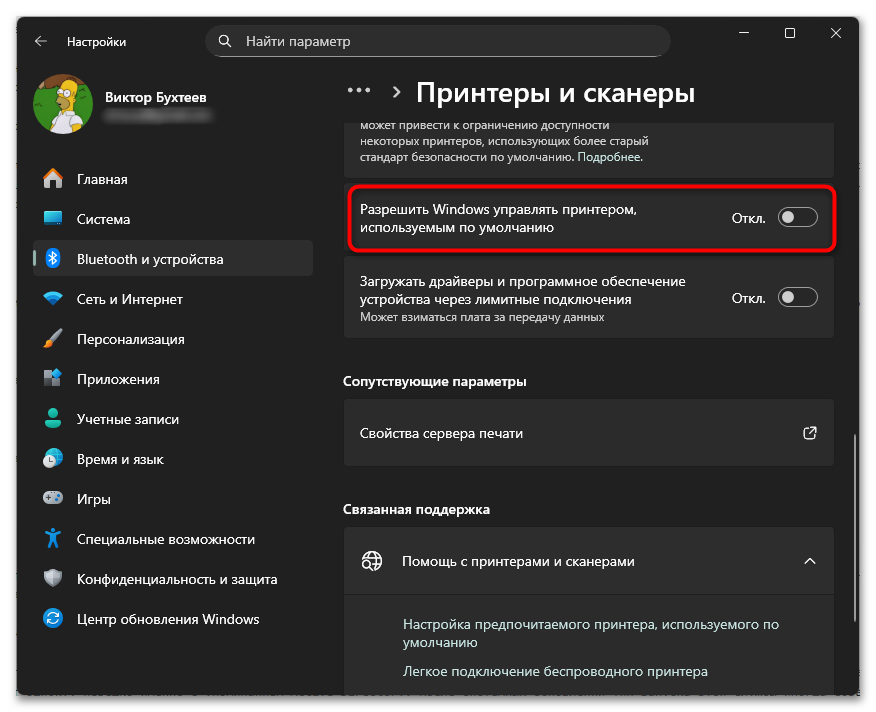Toggle Windows managing default printer switch

coord(797,217)
